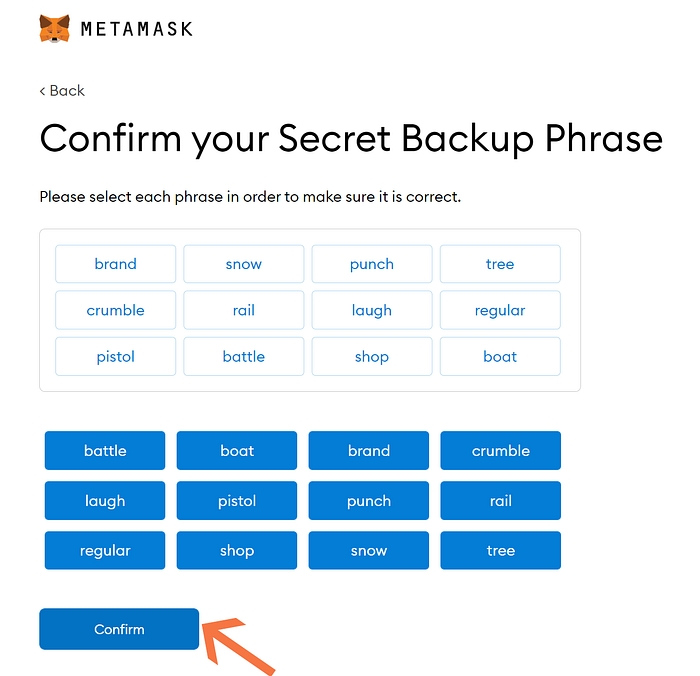This screenshot has width=700, height=676.
Task: Deselect 'pistol' in the white phrase box
Action: pyautogui.click(x=116, y=356)
